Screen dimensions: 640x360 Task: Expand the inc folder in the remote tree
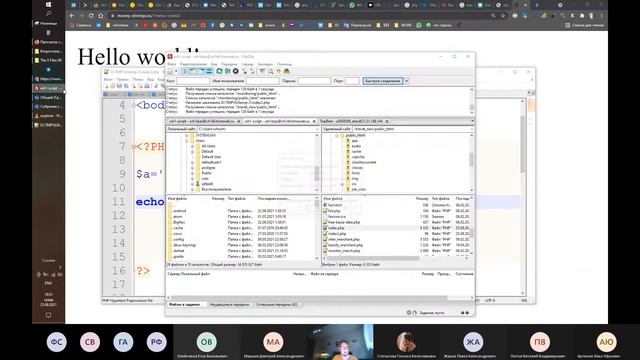tap(342, 184)
